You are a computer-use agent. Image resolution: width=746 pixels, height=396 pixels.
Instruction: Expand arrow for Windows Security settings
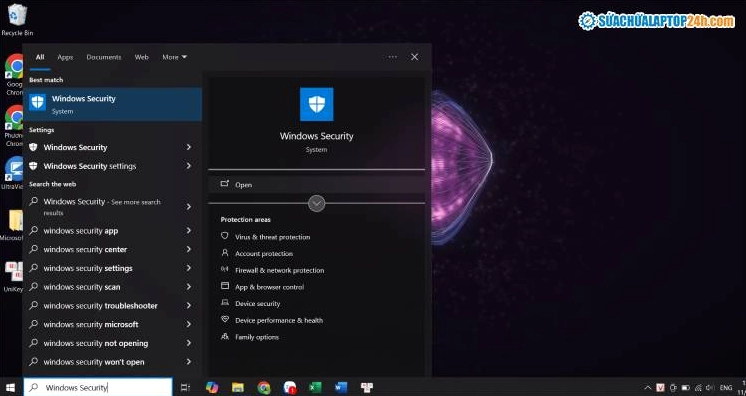(189, 166)
